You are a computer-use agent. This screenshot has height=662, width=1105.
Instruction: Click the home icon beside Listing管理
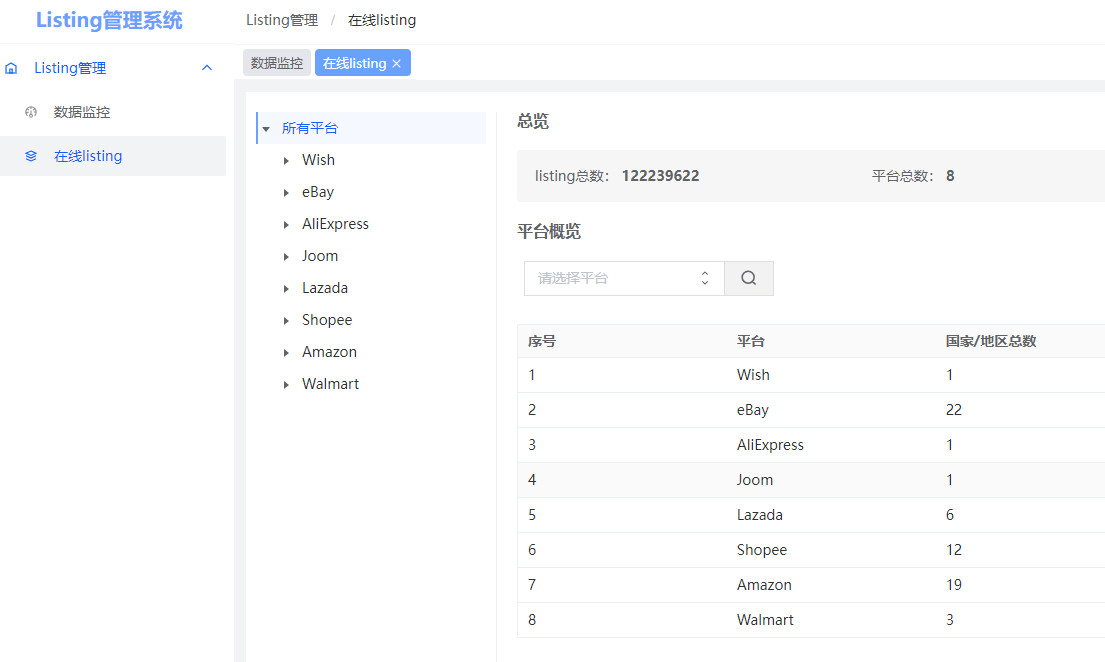12,68
